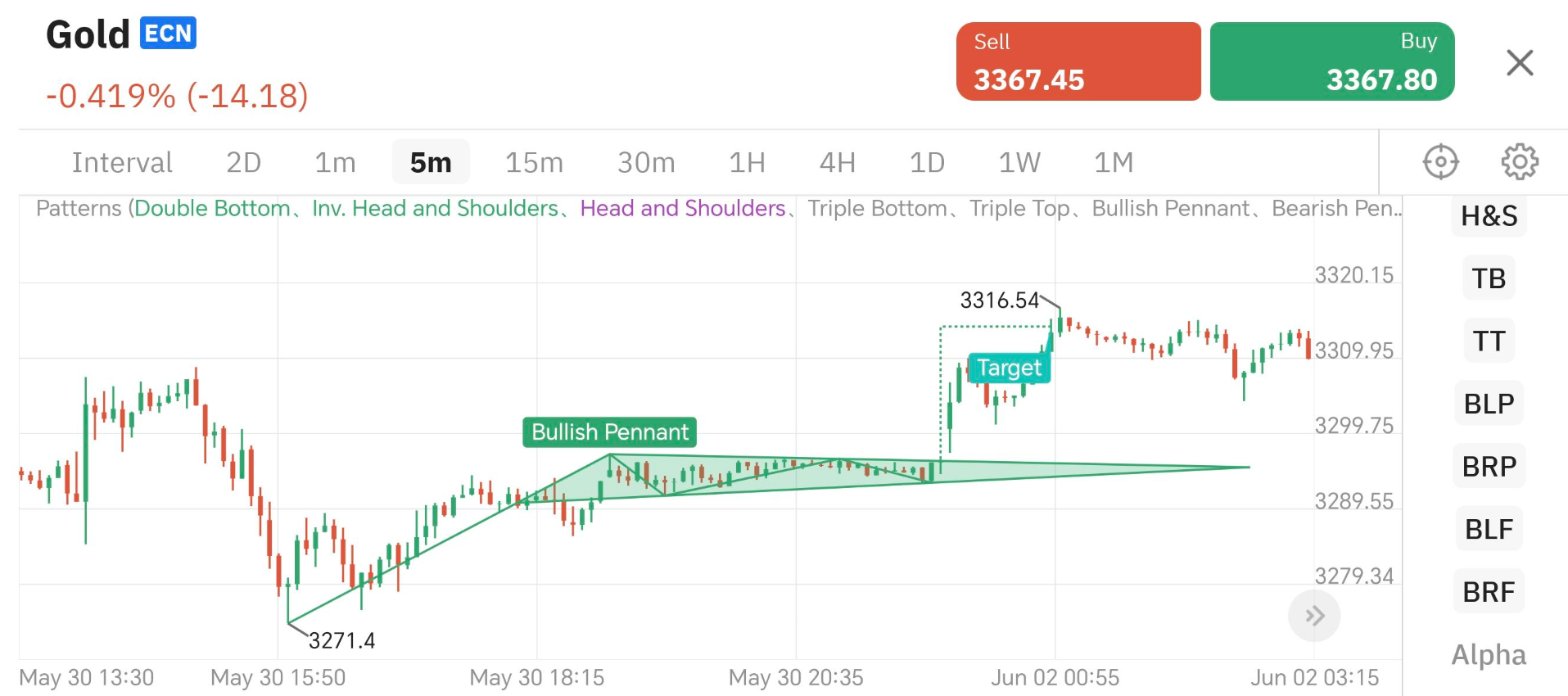This screenshot has width=1568, height=696.
Task: Select the TB pattern shortcut
Action: pos(1488,278)
